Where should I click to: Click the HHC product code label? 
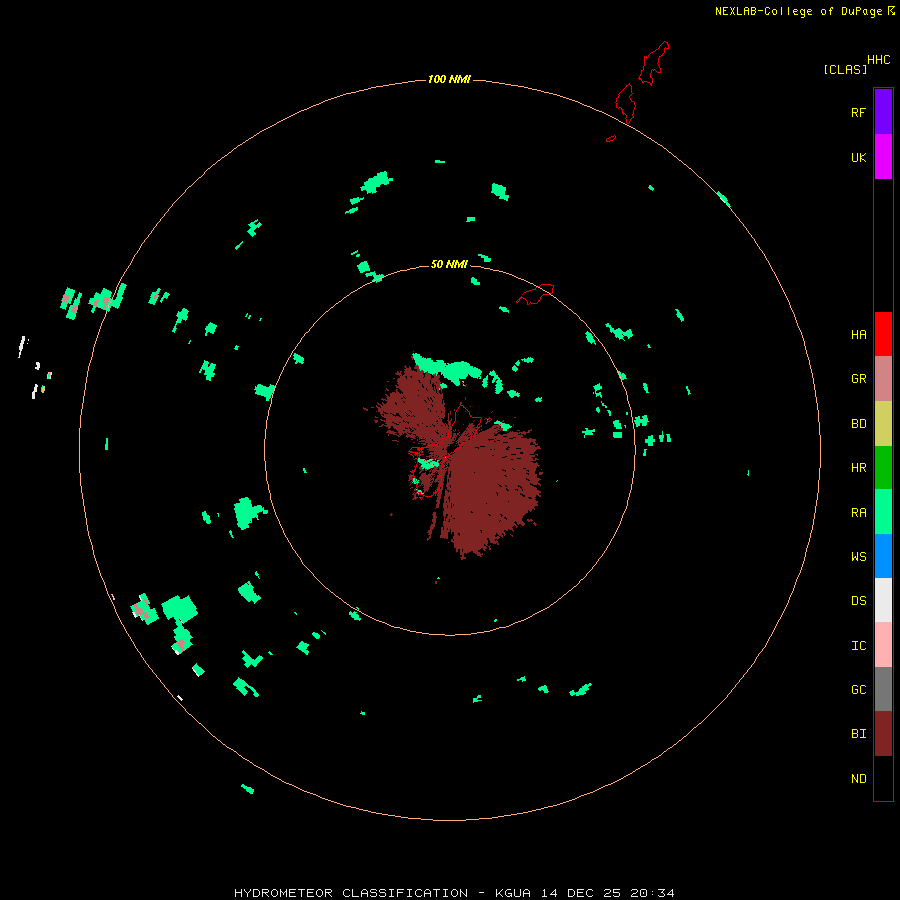879,60
